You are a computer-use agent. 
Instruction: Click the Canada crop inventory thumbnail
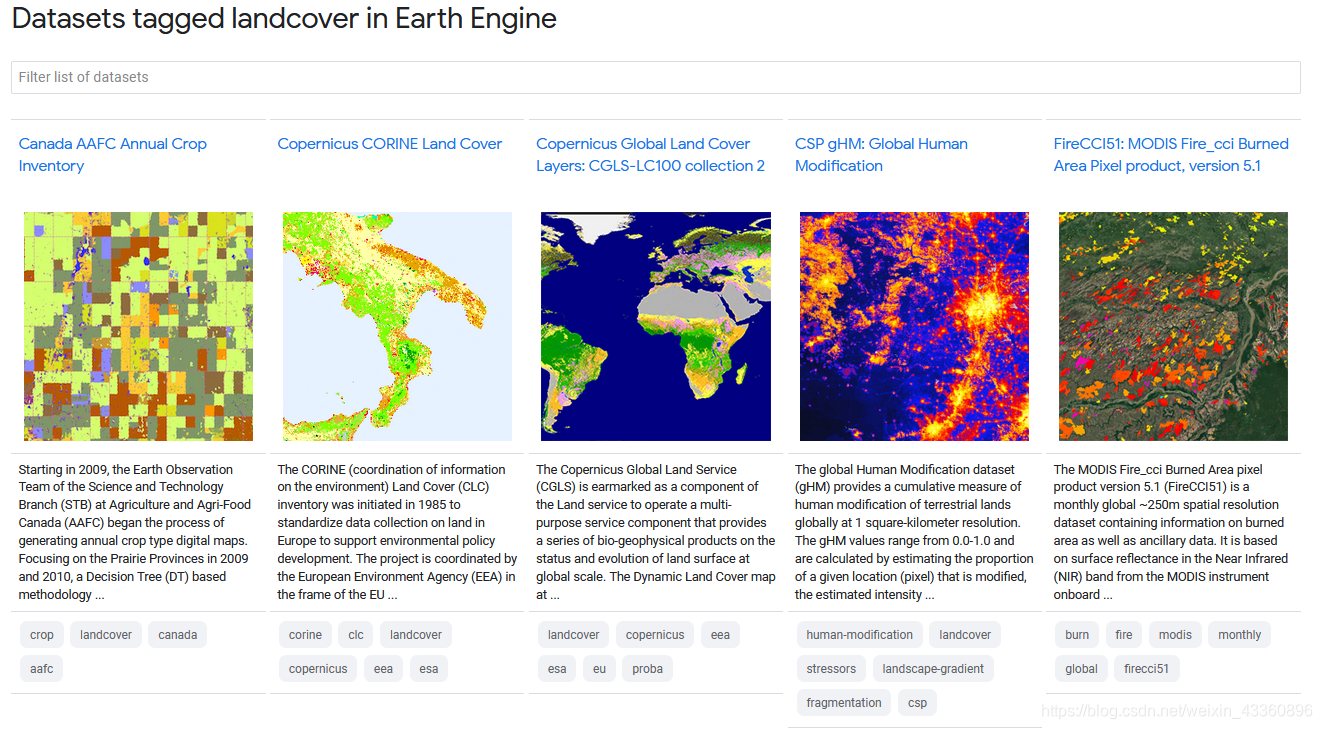(x=138, y=326)
